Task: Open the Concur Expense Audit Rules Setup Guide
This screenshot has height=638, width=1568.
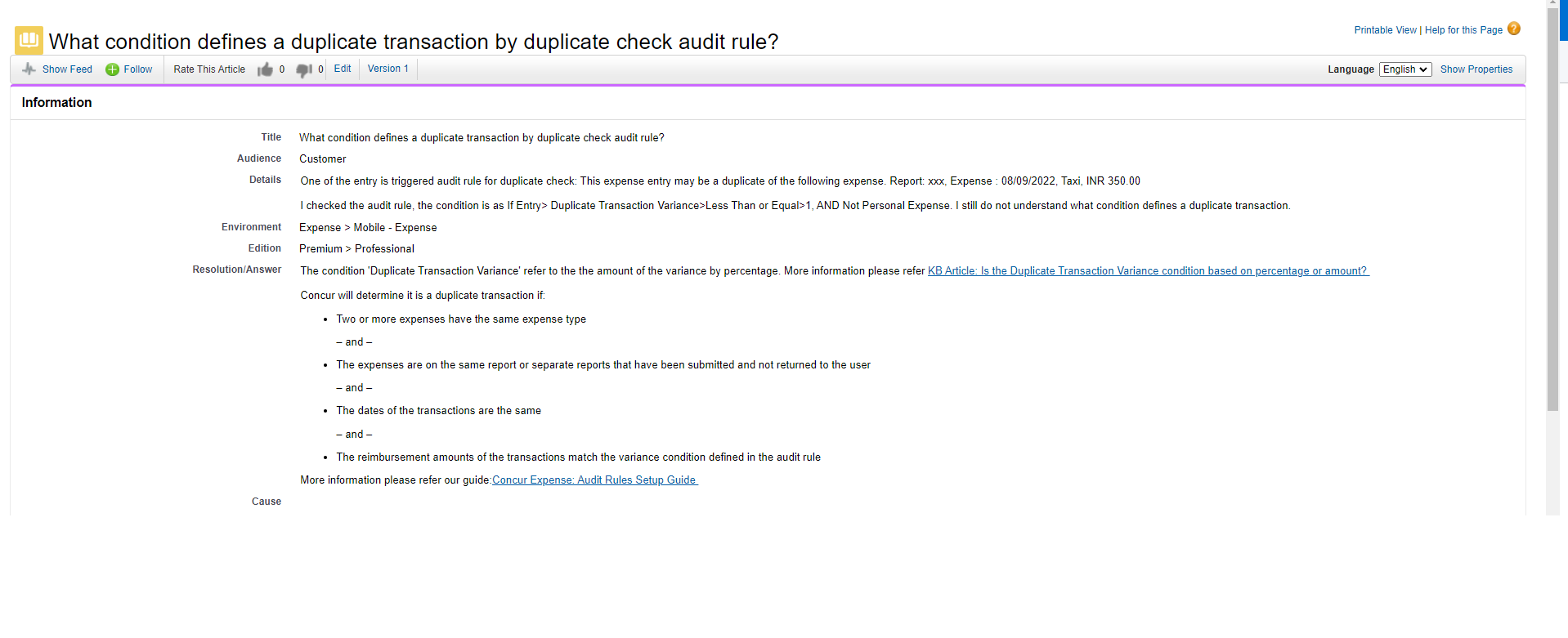Action: (x=594, y=480)
